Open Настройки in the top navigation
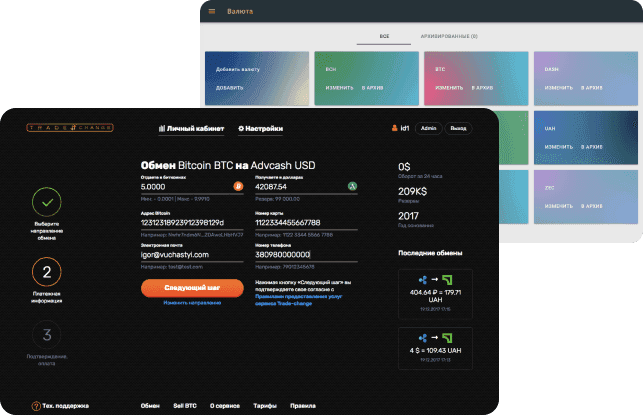 pos(260,129)
